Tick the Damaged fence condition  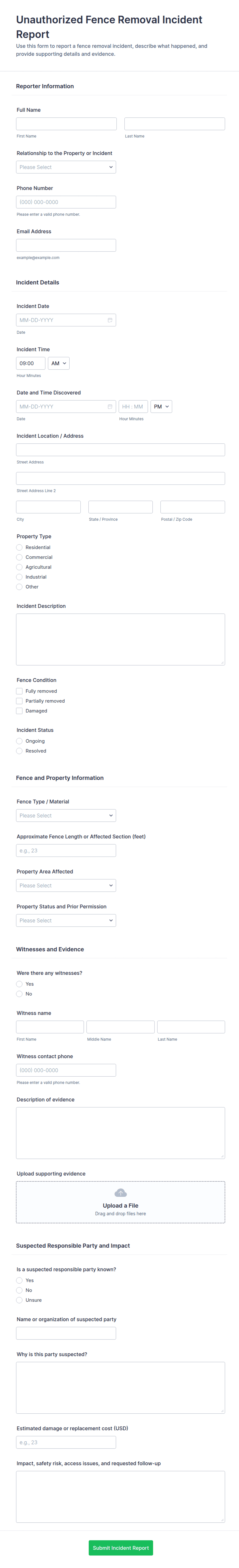click(20, 711)
